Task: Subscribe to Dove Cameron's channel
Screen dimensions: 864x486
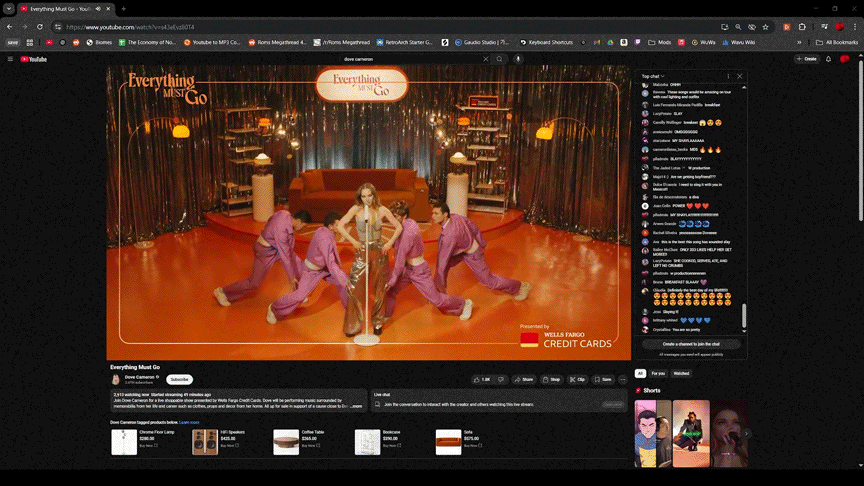Action: pos(179,380)
